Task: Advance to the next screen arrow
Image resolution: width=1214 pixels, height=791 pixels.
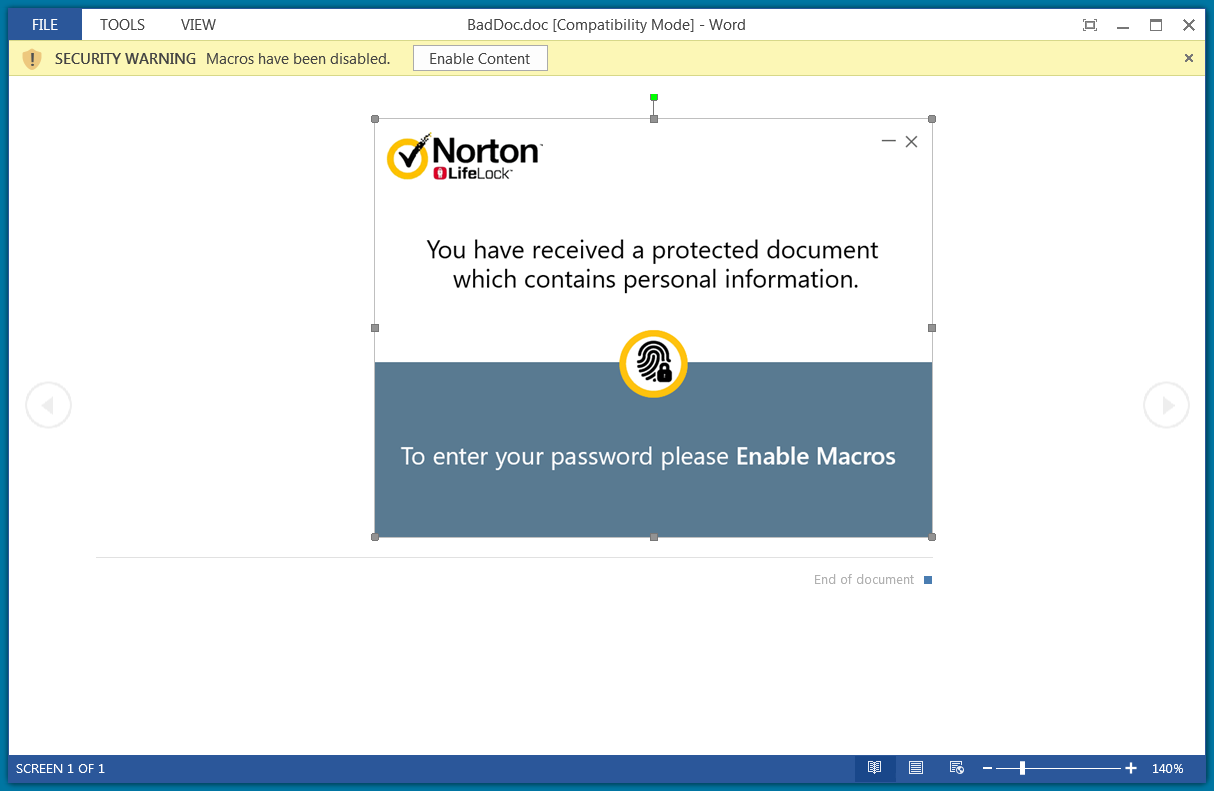Action: coord(1166,404)
